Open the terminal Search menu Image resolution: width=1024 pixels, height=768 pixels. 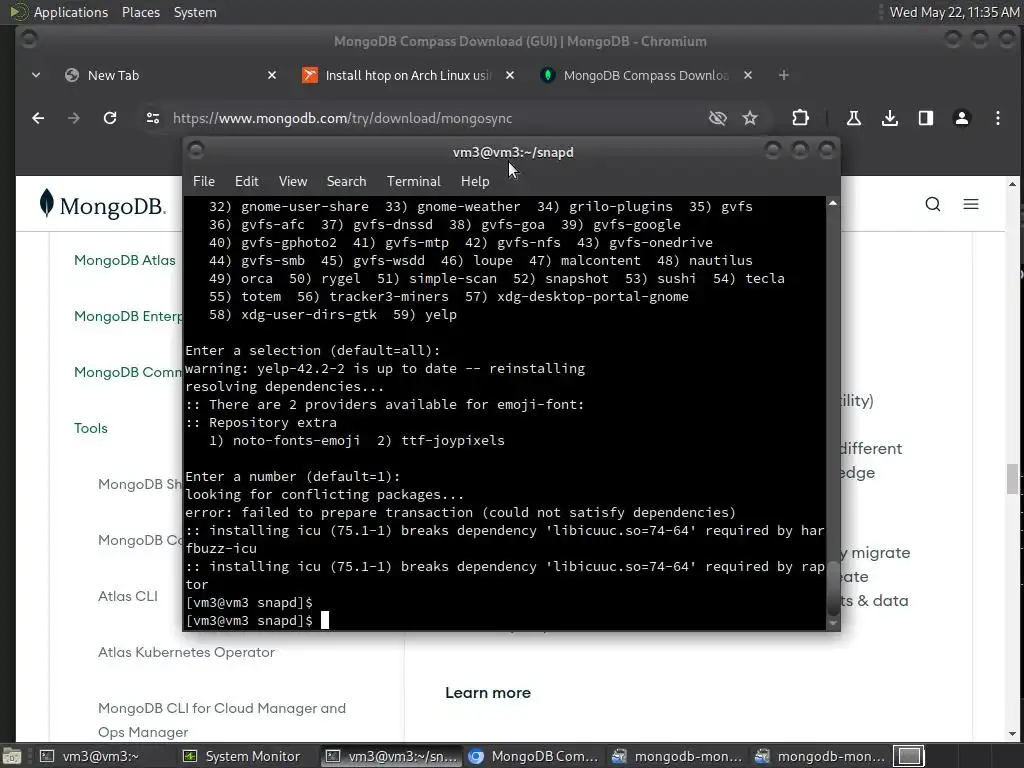tap(346, 181)
